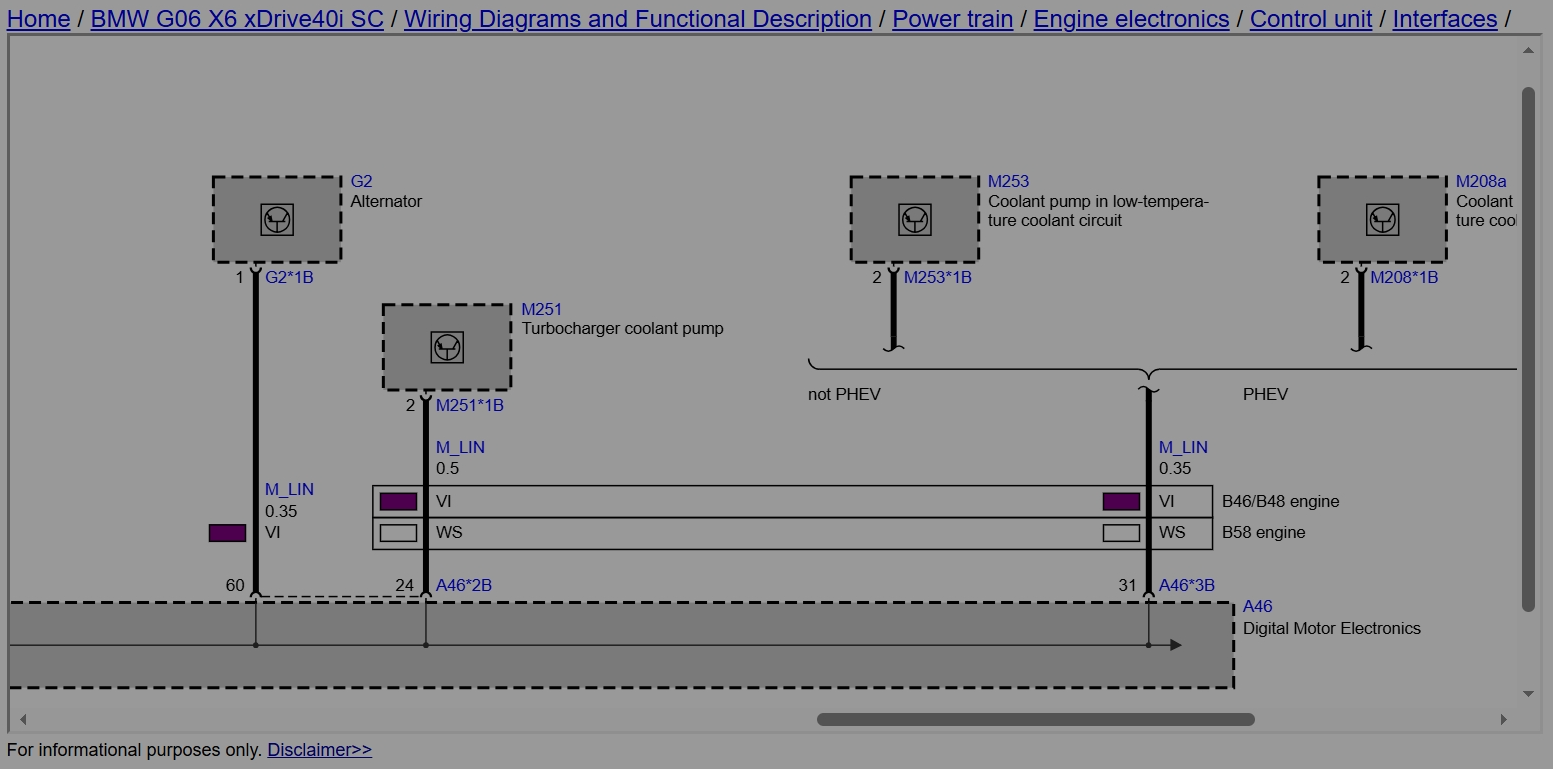The width and height of the screenshot is (1553, 769).
Task: Click the 'For informational purposes only.' text
Action: tap(135, 750)
